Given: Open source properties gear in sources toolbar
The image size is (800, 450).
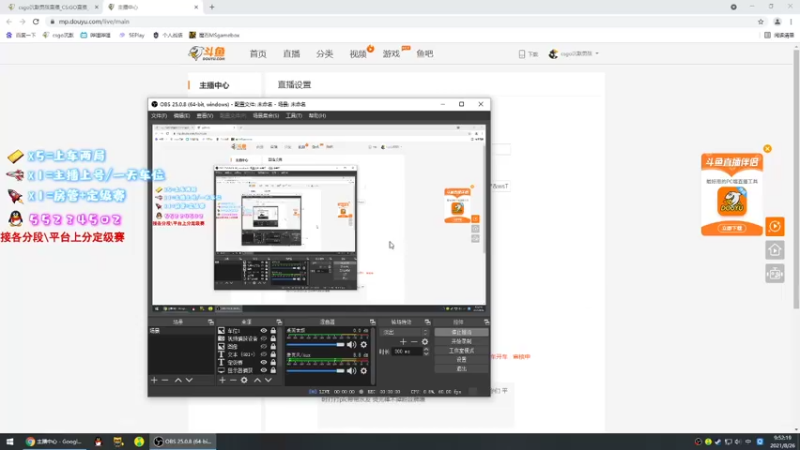Looking at the screenshot, I should point(244,380).
